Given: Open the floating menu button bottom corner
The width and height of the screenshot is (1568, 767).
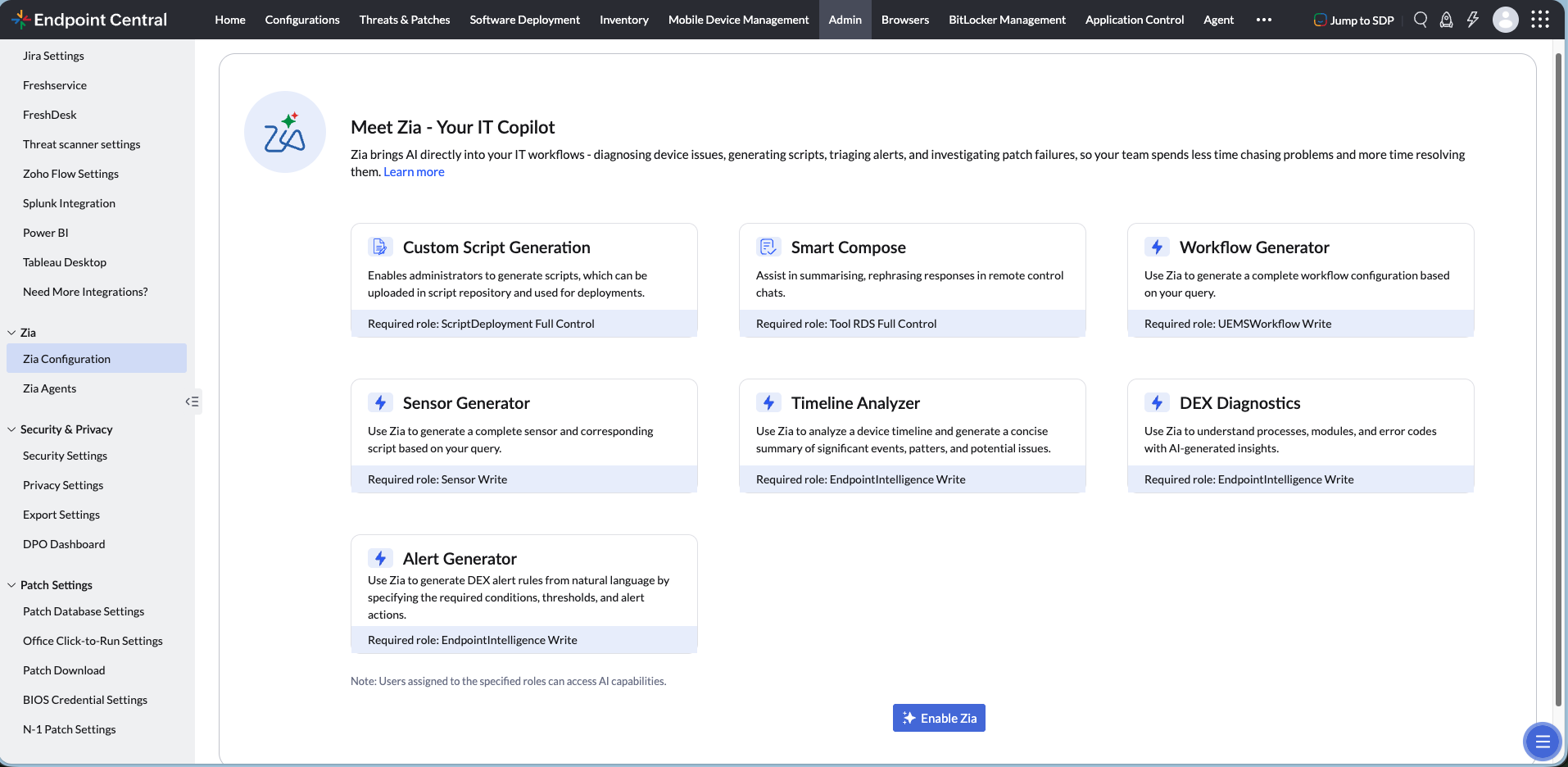Looking at the screenshot, I should 1543,742.
